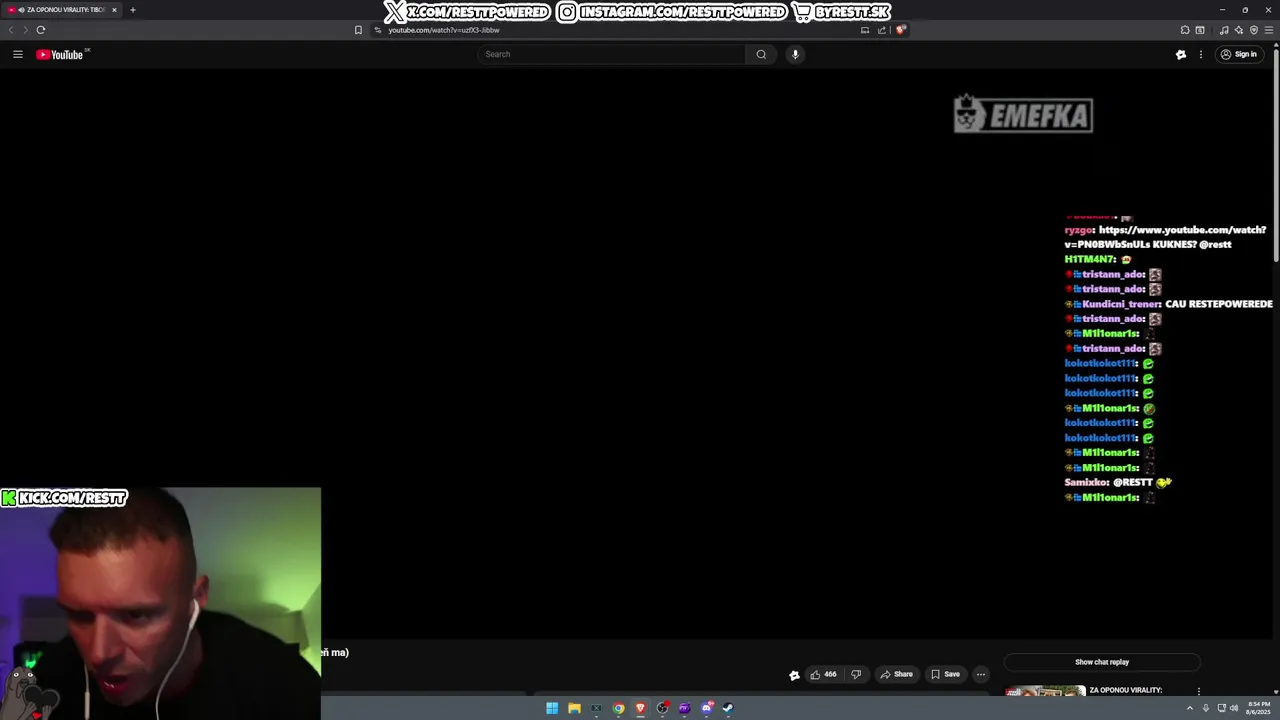Open more actions ellipsis under video
The image size is (1280, 720).
[981, 674]
